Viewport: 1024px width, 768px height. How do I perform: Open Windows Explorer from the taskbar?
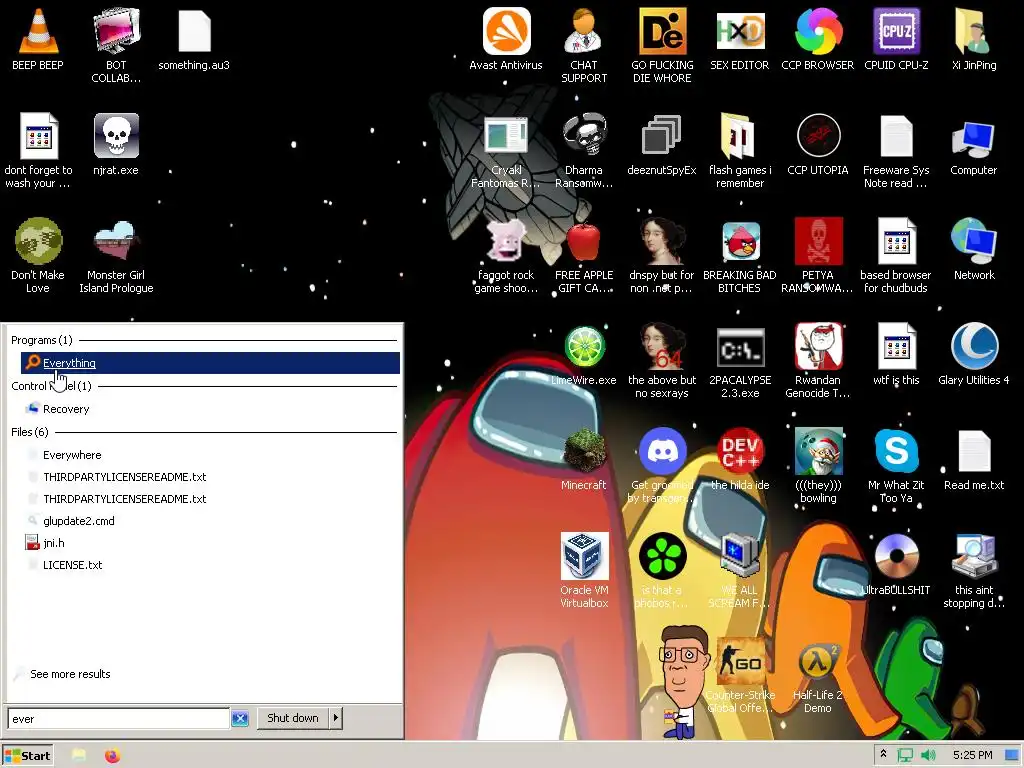[x=78, y=756]
